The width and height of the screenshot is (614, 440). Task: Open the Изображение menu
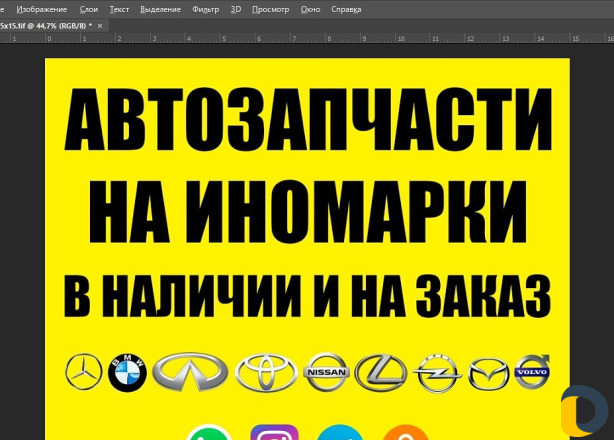[x=42, y=9]
